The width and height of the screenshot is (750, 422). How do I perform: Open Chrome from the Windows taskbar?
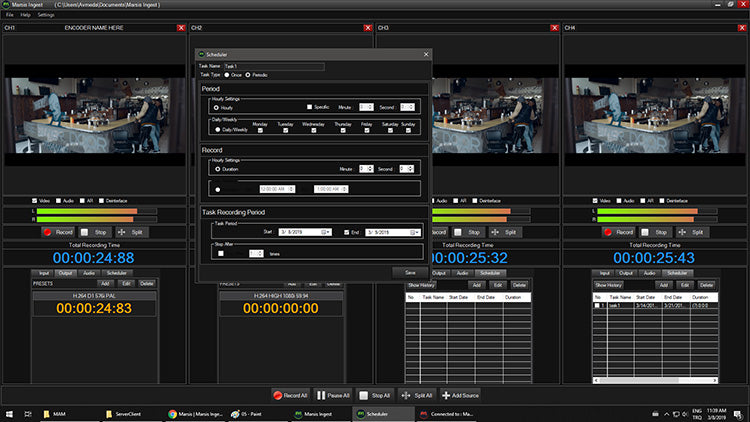[x=173, y=413]
